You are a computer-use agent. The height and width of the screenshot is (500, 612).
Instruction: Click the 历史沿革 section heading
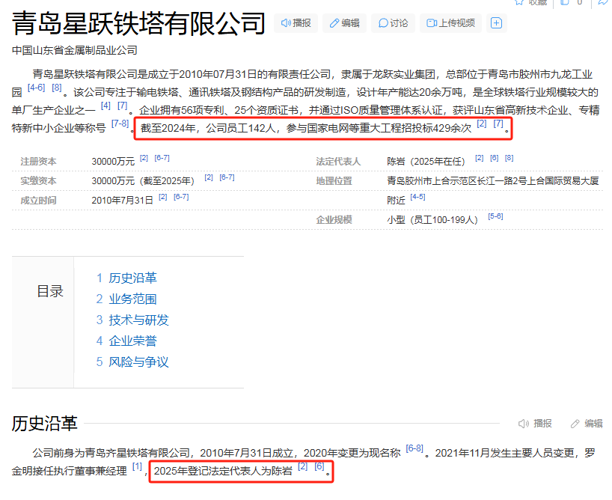click(x=44, y=423)
